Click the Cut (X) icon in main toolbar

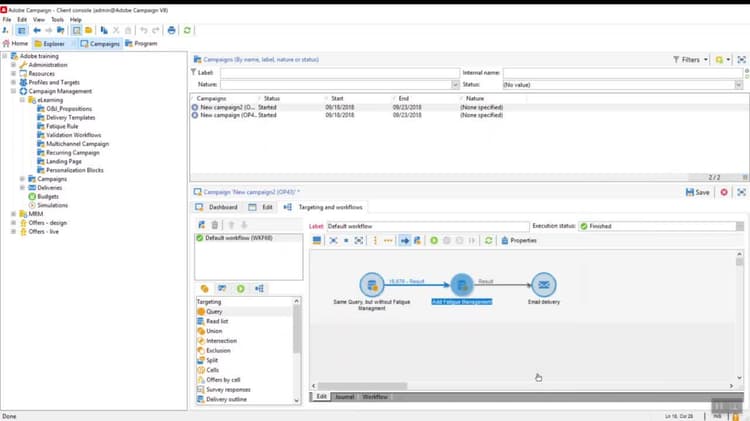(x=116, y=30)
